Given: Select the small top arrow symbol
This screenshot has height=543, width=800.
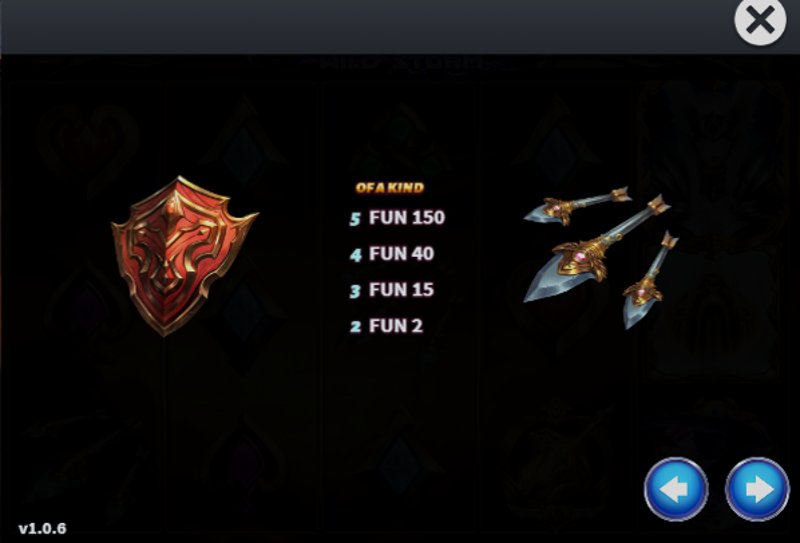Looking at the screenshot, I should coord(578,206).
